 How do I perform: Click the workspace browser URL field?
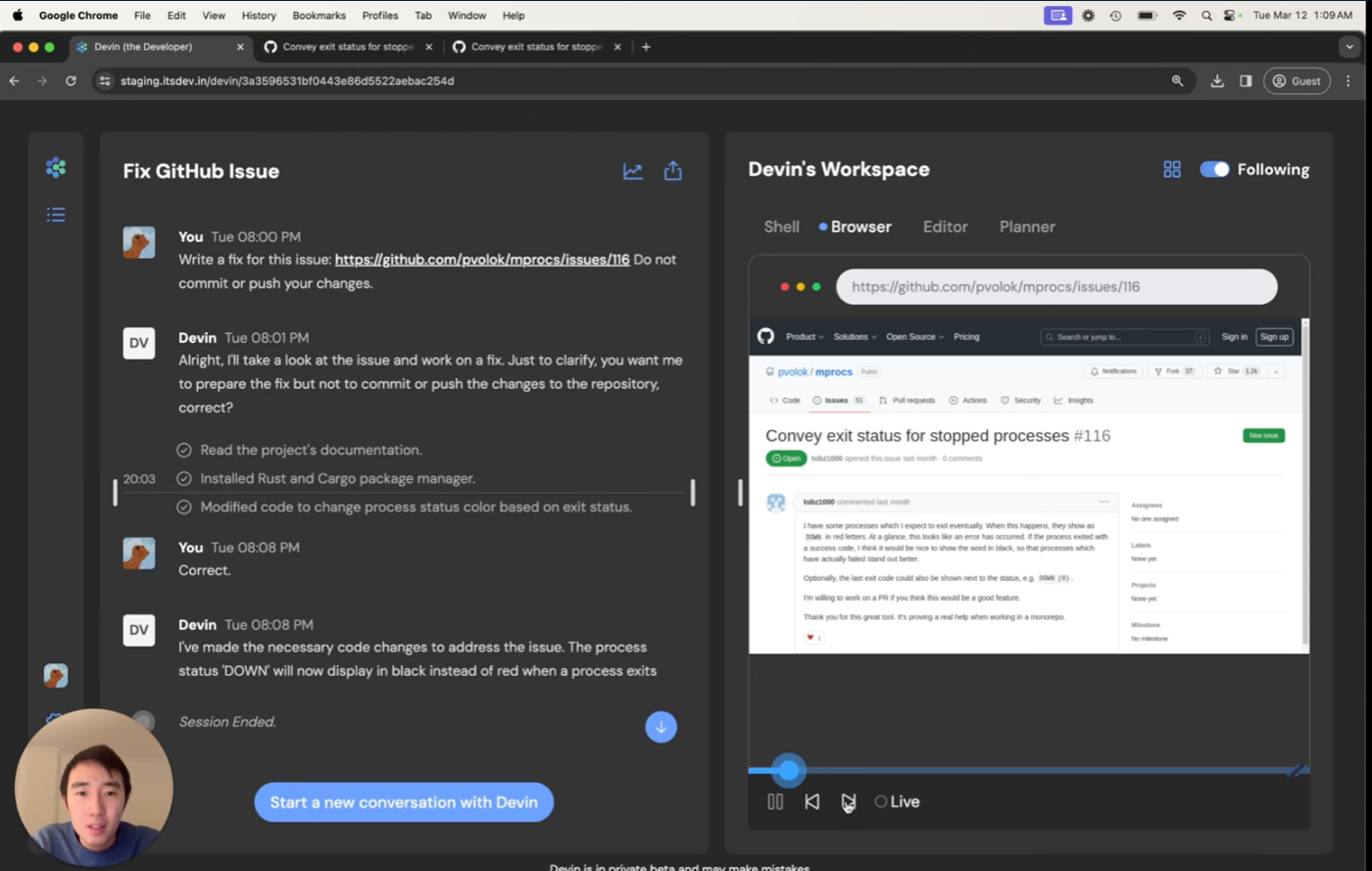click(1056, 287)
